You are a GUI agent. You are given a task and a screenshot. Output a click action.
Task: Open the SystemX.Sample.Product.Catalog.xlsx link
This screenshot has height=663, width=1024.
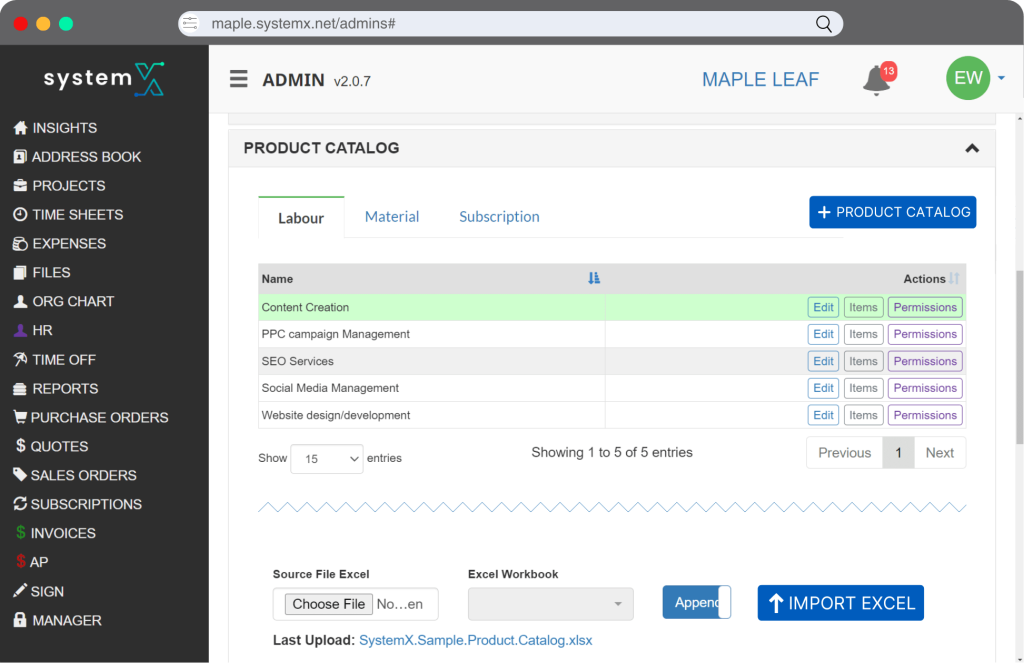475,640
